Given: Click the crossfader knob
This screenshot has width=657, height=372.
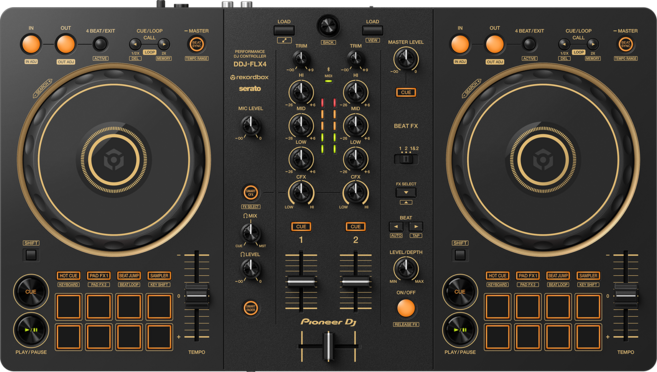Looking at the screenshot, I should click(x=329, y=346).
